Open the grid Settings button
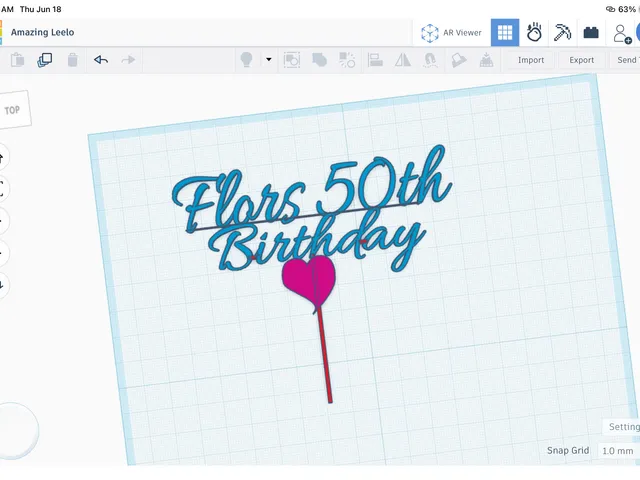The height and width of the screenshot is (480, 640). (x=624, y=427)
